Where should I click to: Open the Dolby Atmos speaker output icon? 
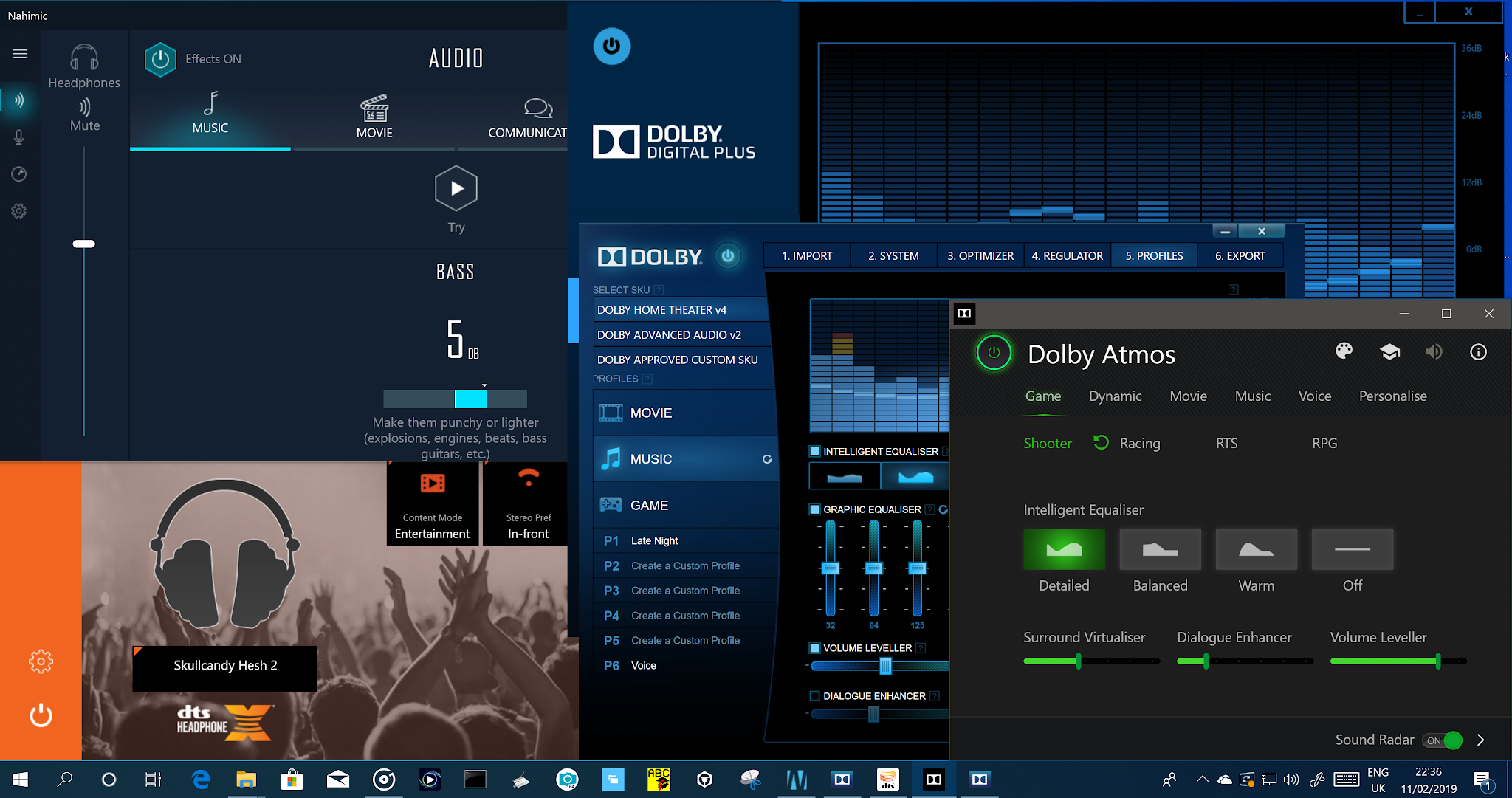point(1434,352)
